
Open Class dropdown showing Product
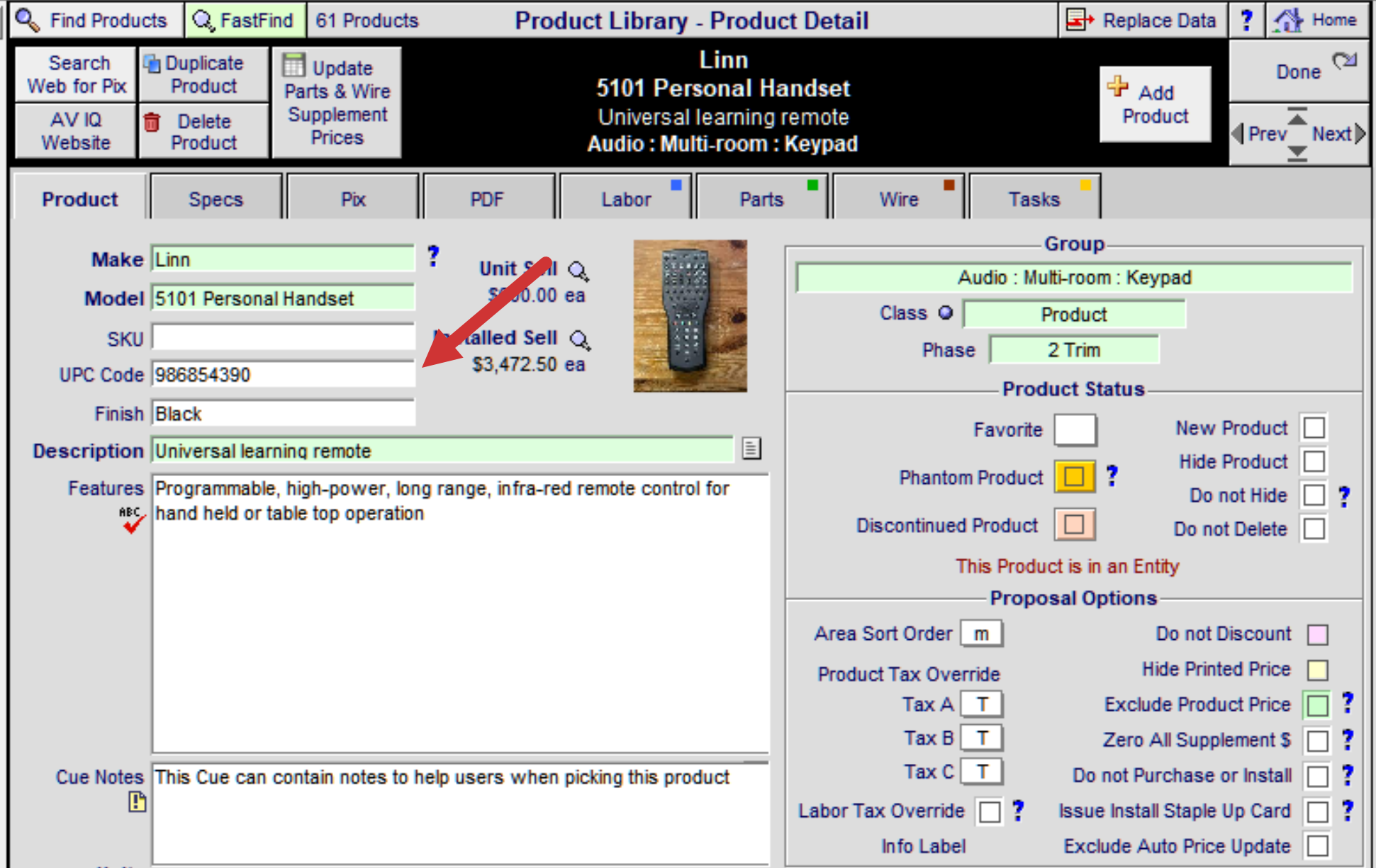1074,314
